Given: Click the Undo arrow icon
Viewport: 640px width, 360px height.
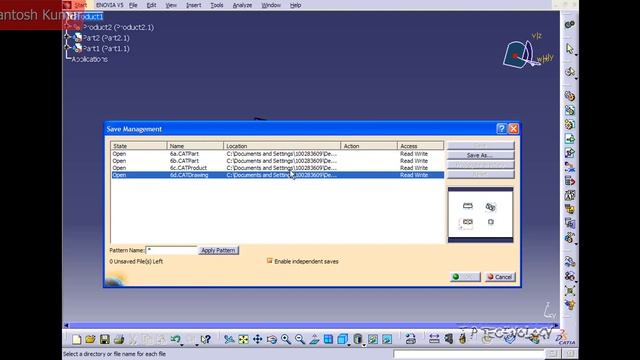Looking at the screenshot, I should click(175, 339).
